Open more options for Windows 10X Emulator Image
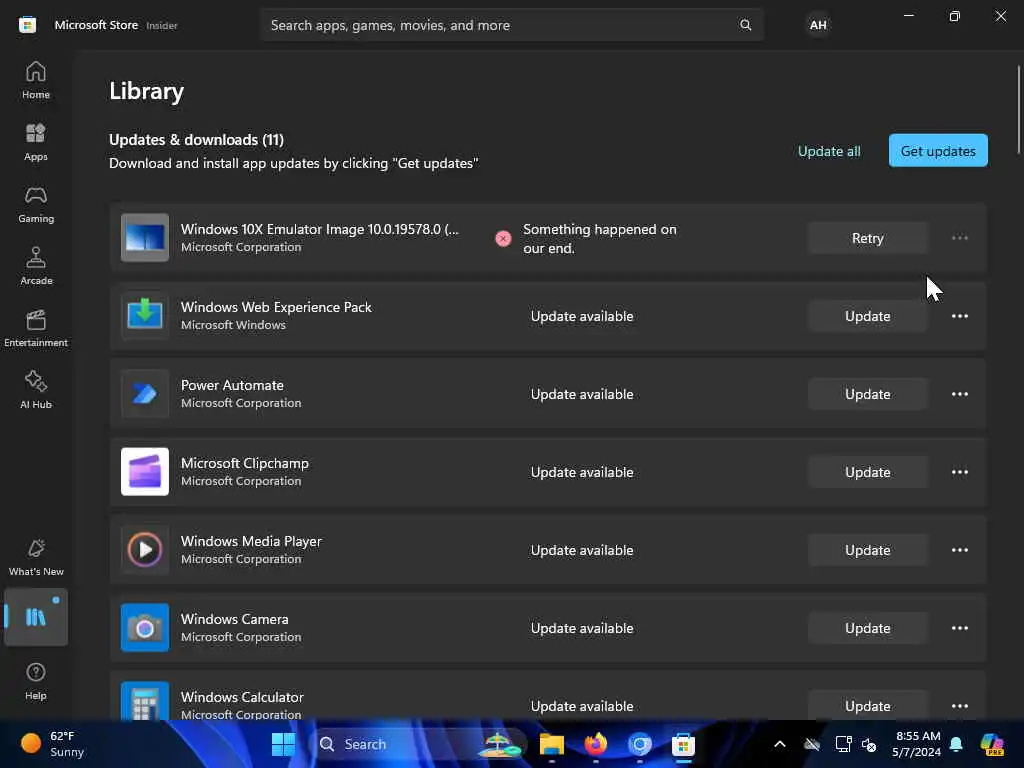The width and height of the screenshot is (1024, 768). tap(959, 238)
